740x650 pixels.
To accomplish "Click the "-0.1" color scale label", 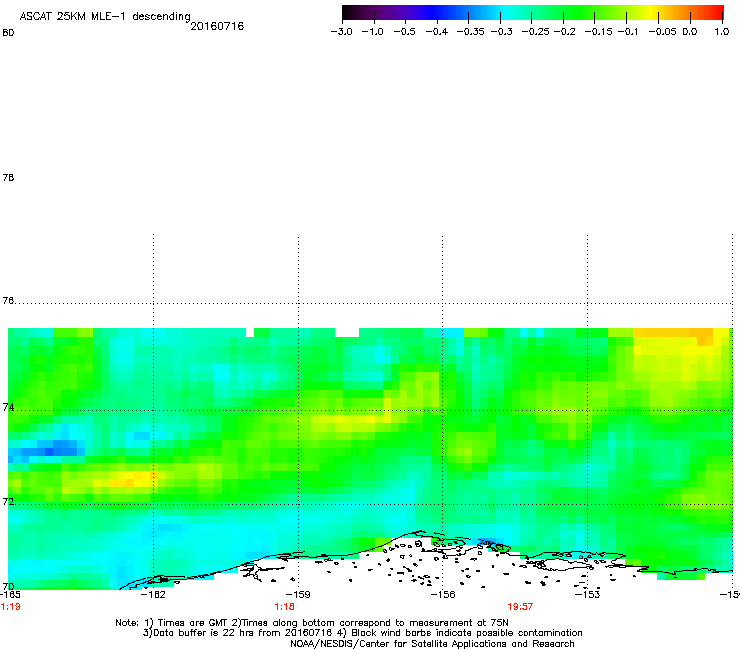I will tap(628, 32).
